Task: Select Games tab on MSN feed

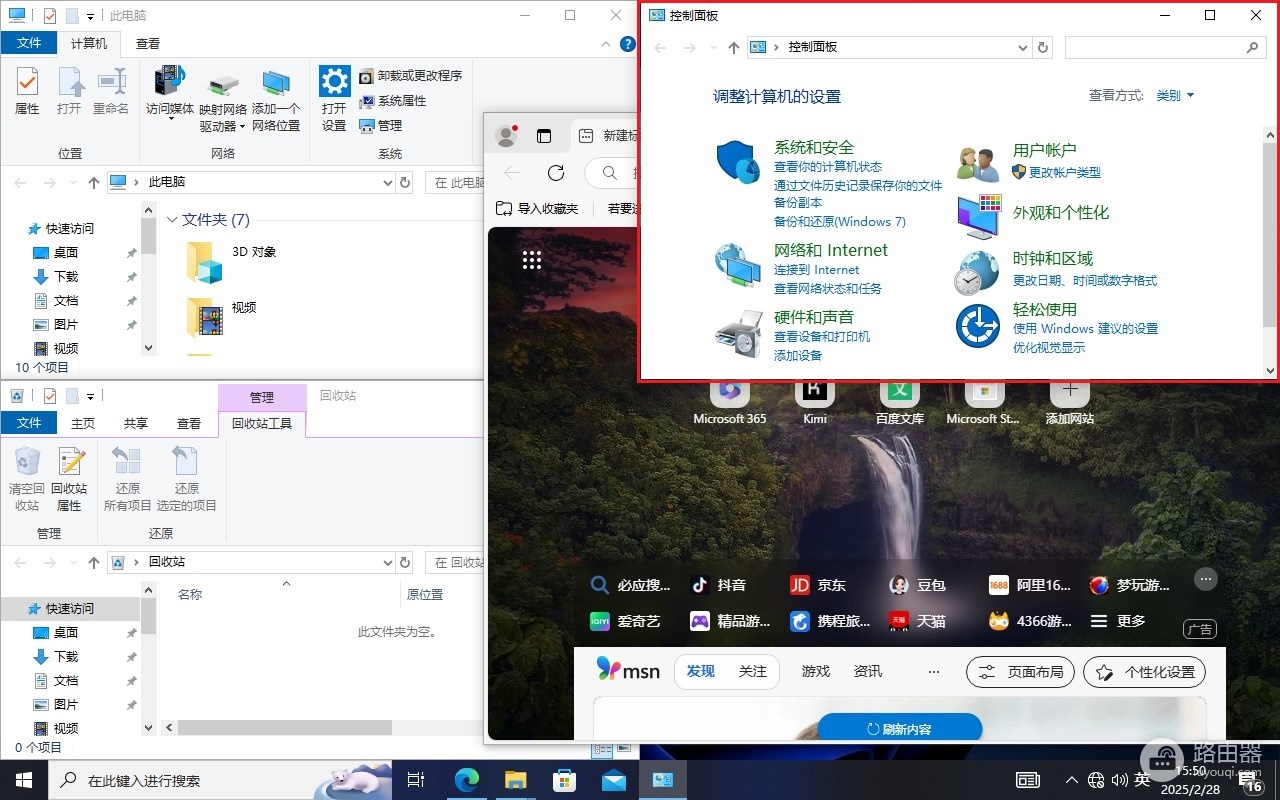Action: click(x=816, y=671)
